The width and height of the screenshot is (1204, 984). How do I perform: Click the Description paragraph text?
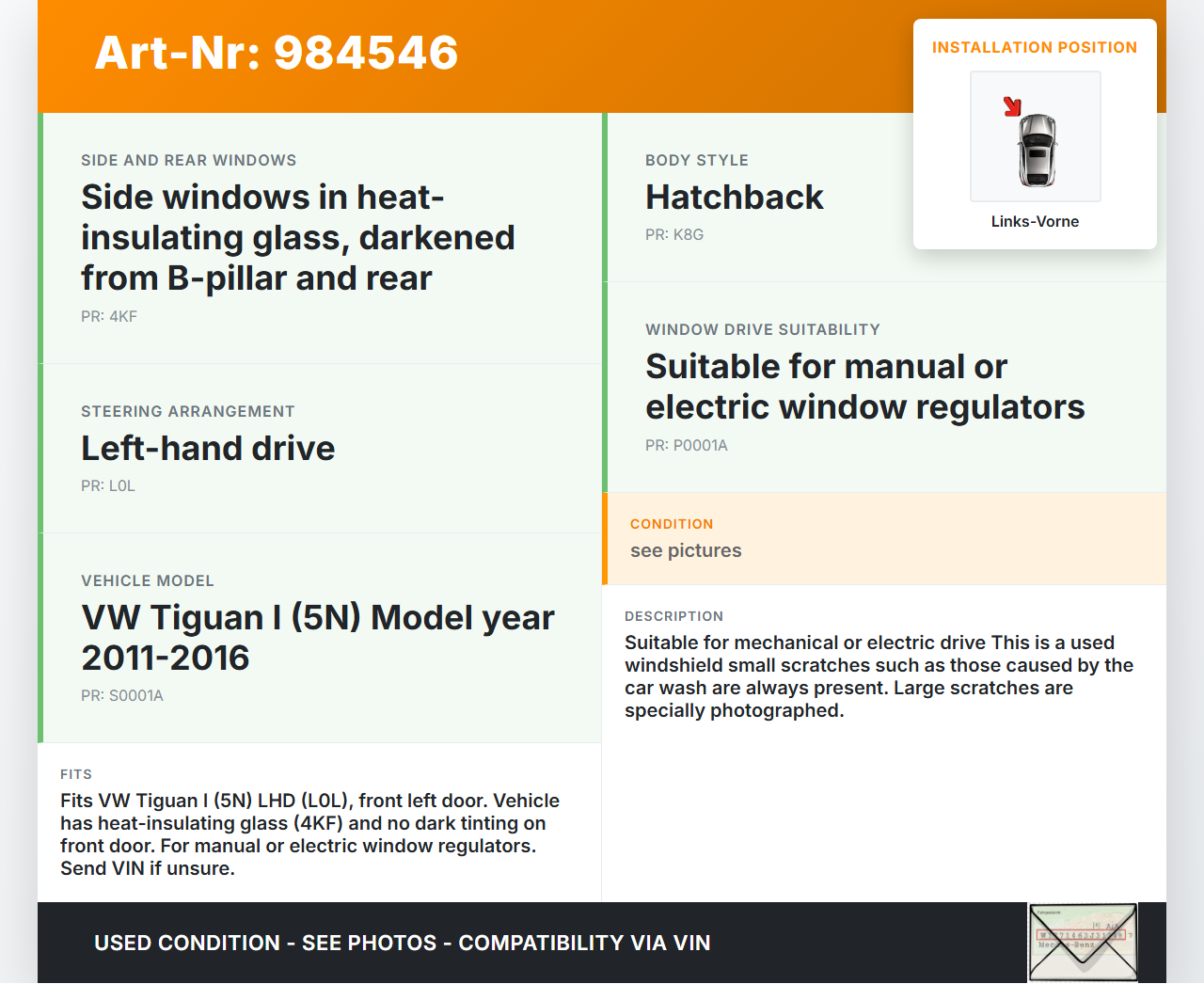click(879, 676)
